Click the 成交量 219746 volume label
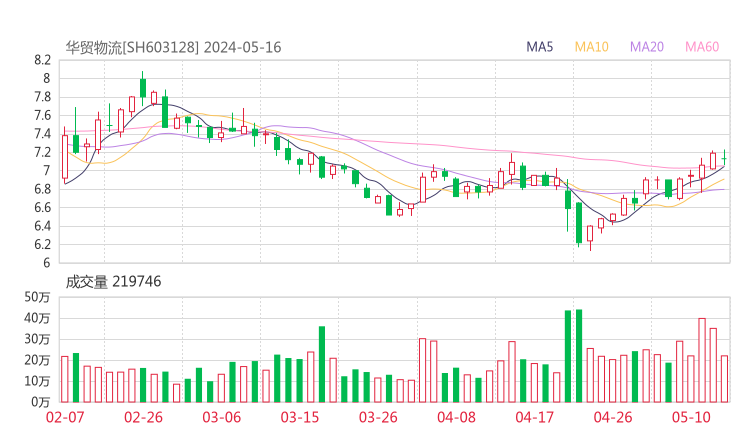This screenshot has height=440, width=740. [x=113, y=282]
